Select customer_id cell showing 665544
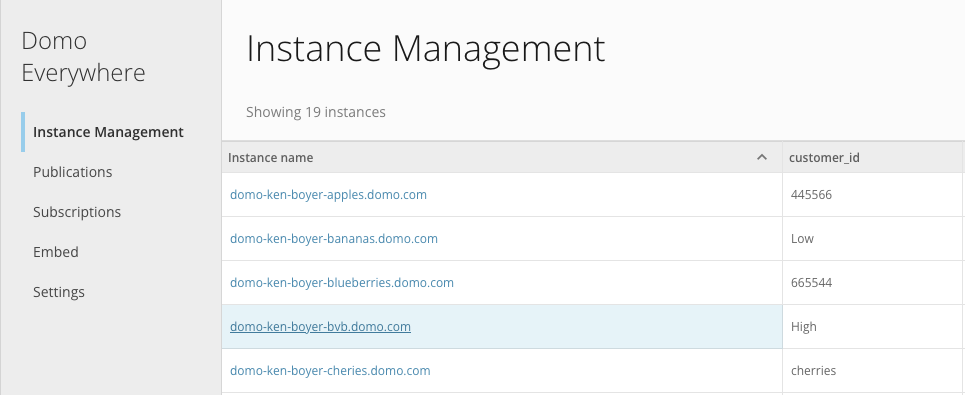 [x=872, y=282]
